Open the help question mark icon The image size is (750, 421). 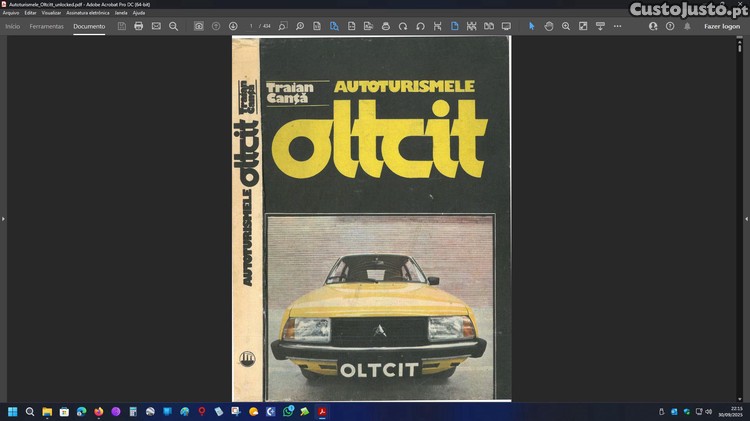coord(670,26)
